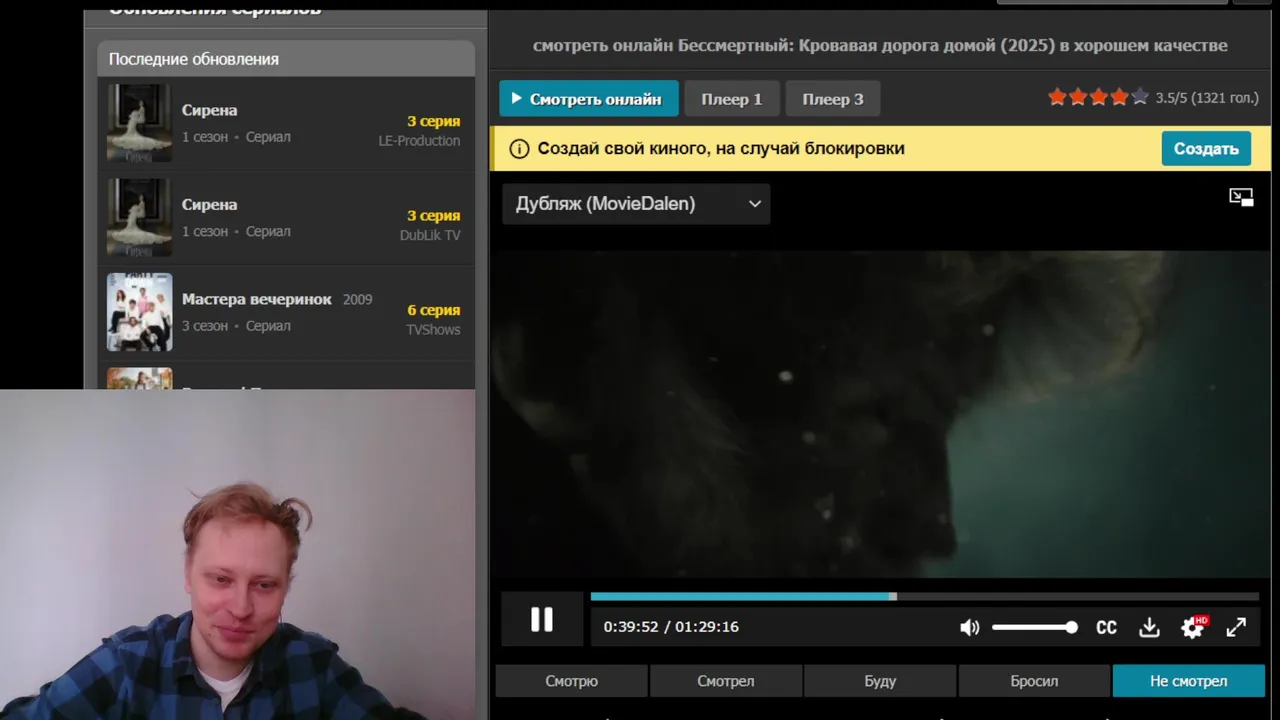Click the video frame area
Screen dimensions: 1280x720
880,414
